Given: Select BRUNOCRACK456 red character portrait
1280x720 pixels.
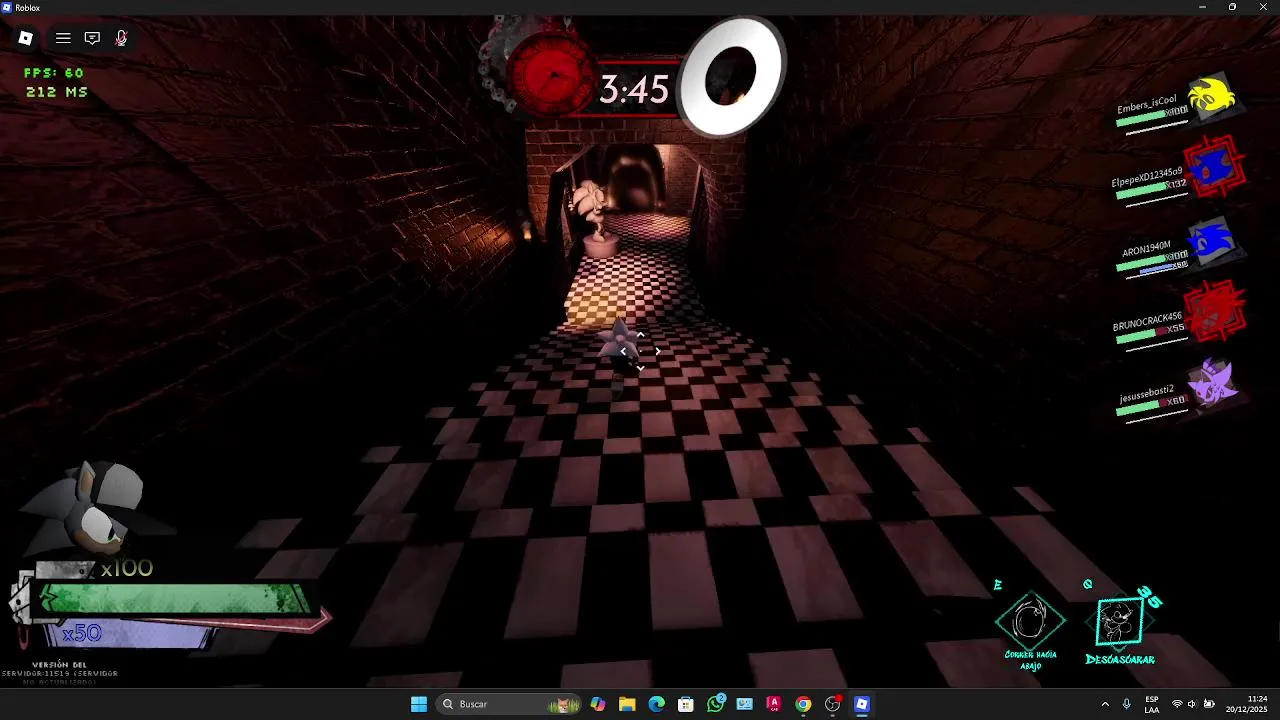Looking at the screenshot, I should (x=1216, y=311).
